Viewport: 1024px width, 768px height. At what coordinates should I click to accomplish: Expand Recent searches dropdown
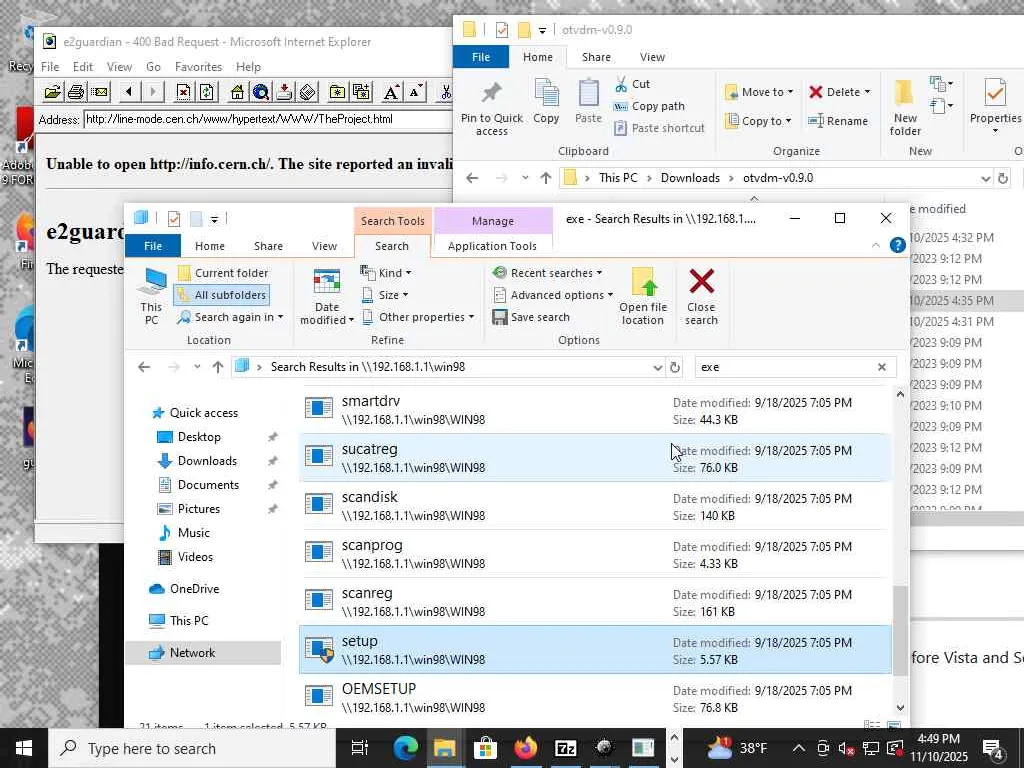pos(547,273)
